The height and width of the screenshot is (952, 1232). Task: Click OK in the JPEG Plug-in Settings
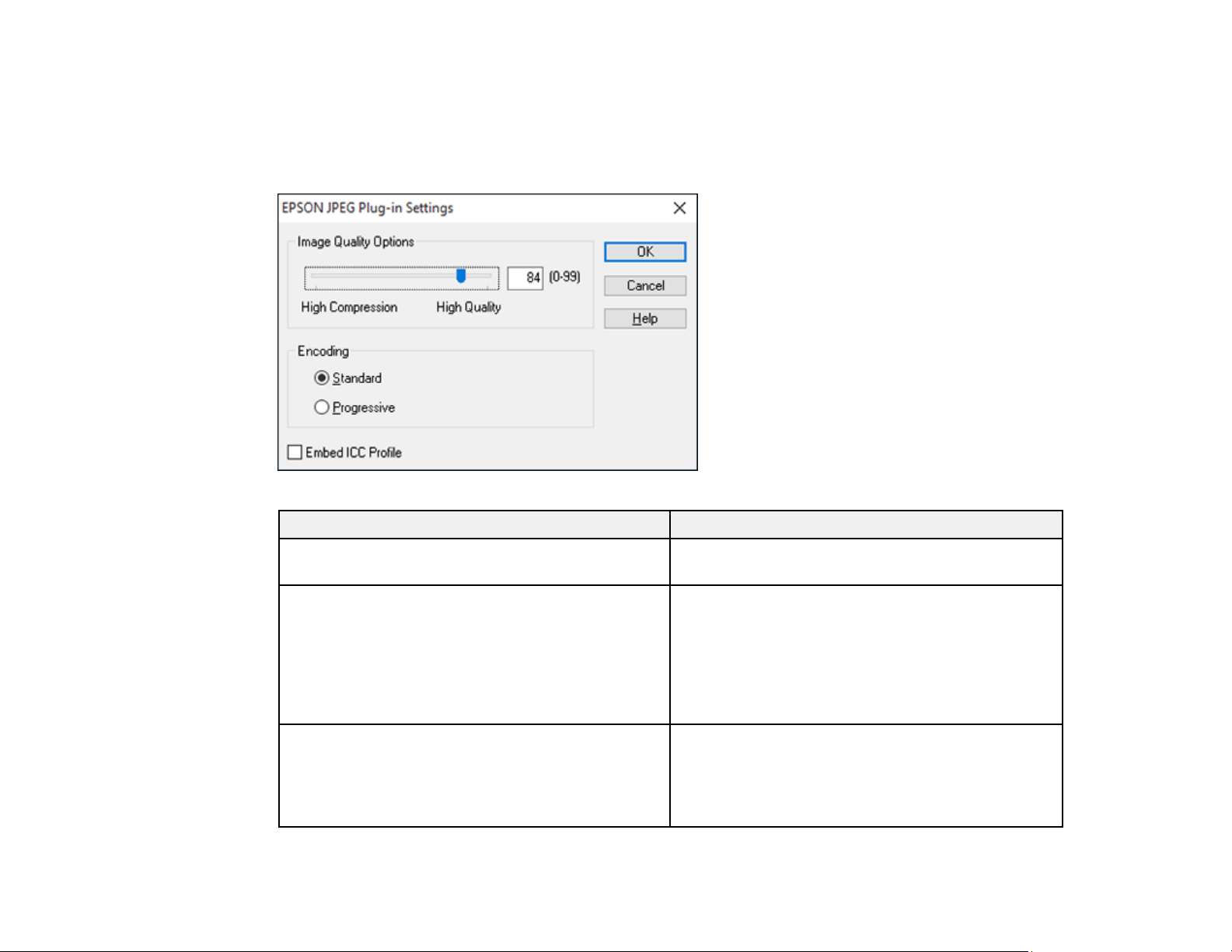pyautogui.click(x=645, y=252)
